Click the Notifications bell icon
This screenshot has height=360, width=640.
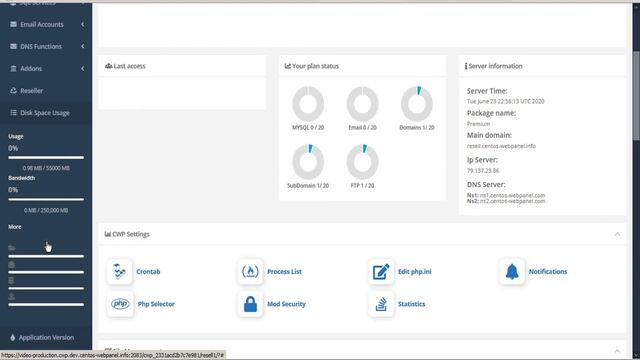[x=512, y=271]
